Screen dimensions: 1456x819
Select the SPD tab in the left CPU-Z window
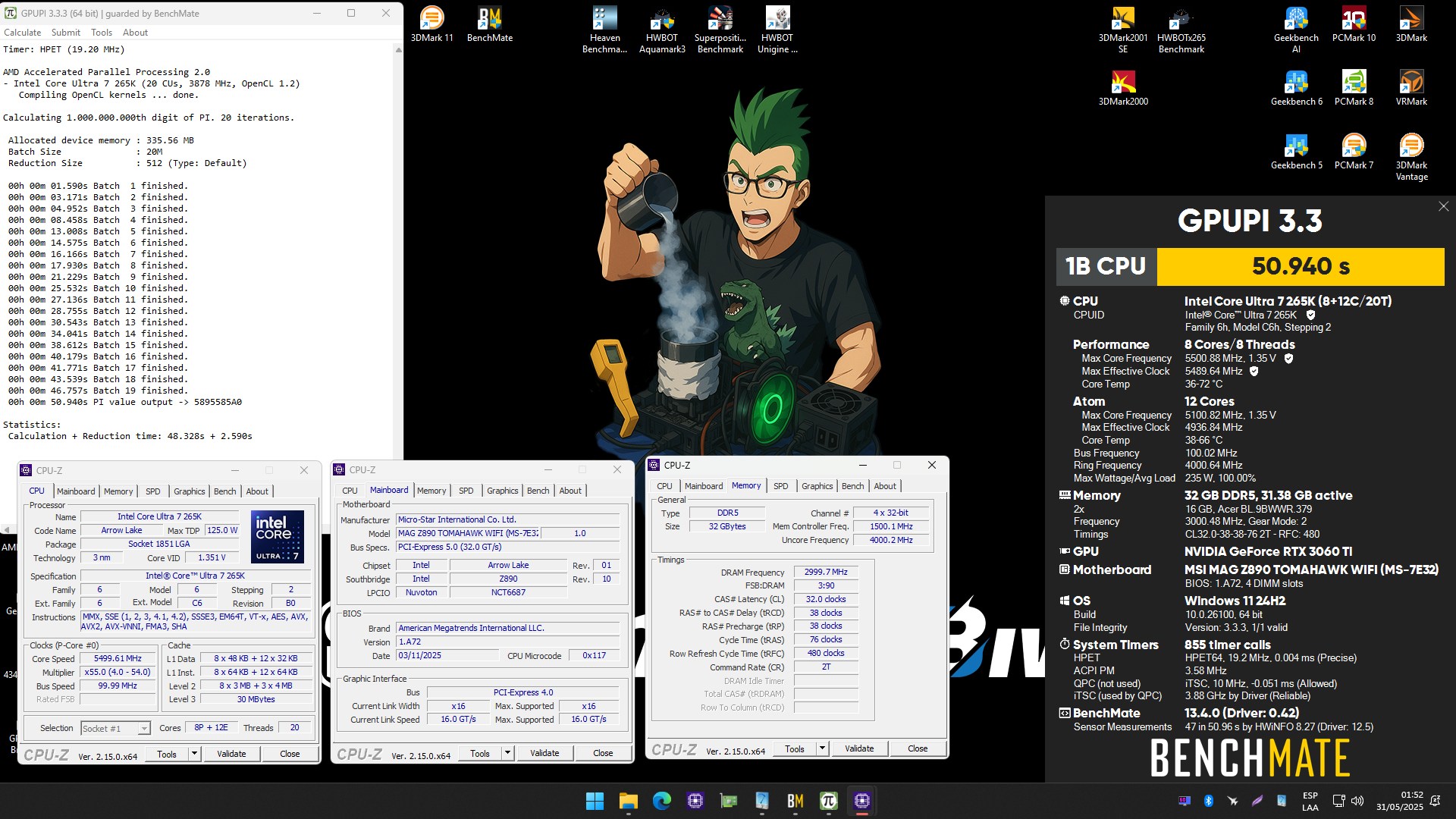pos(153,491)
